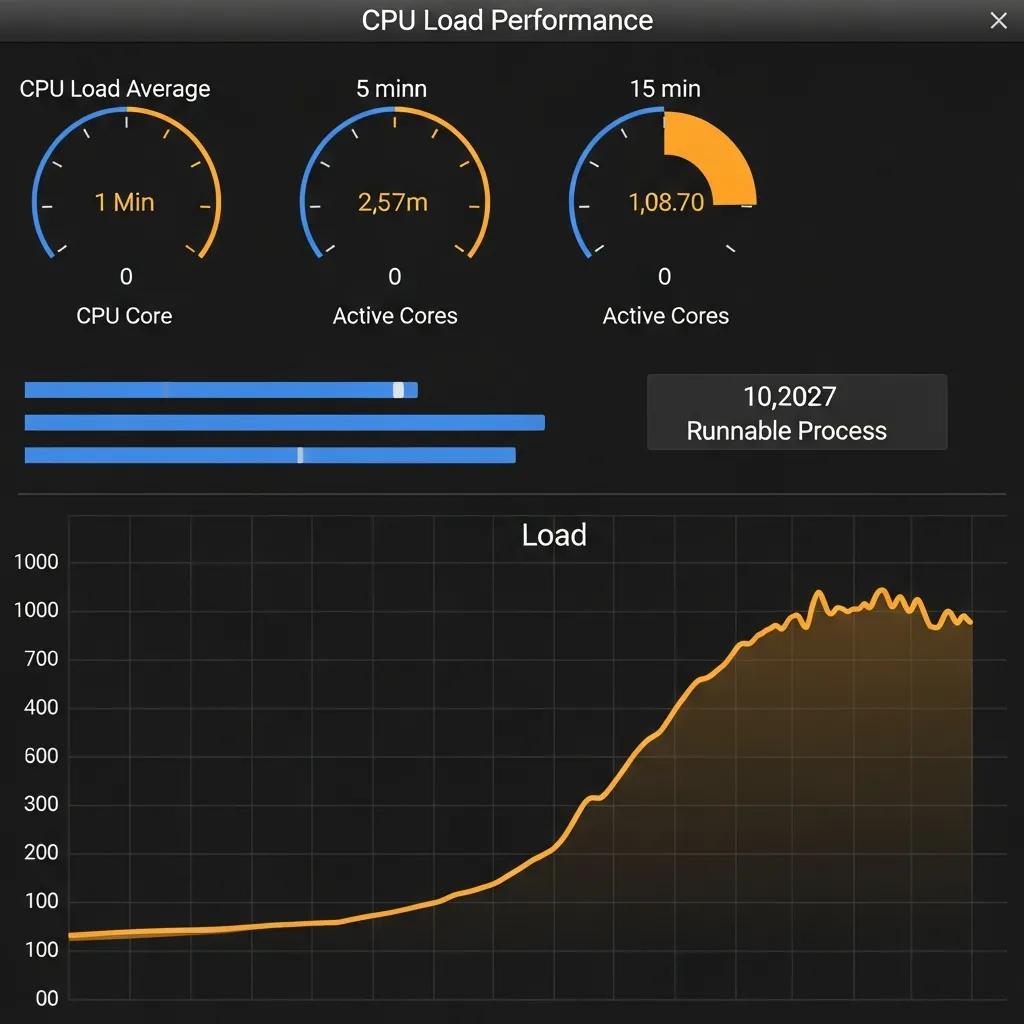Click the zero label below CPU Load Average gauge
This screenshot has height=1024, width=1024.
click(x=125, y=277)
